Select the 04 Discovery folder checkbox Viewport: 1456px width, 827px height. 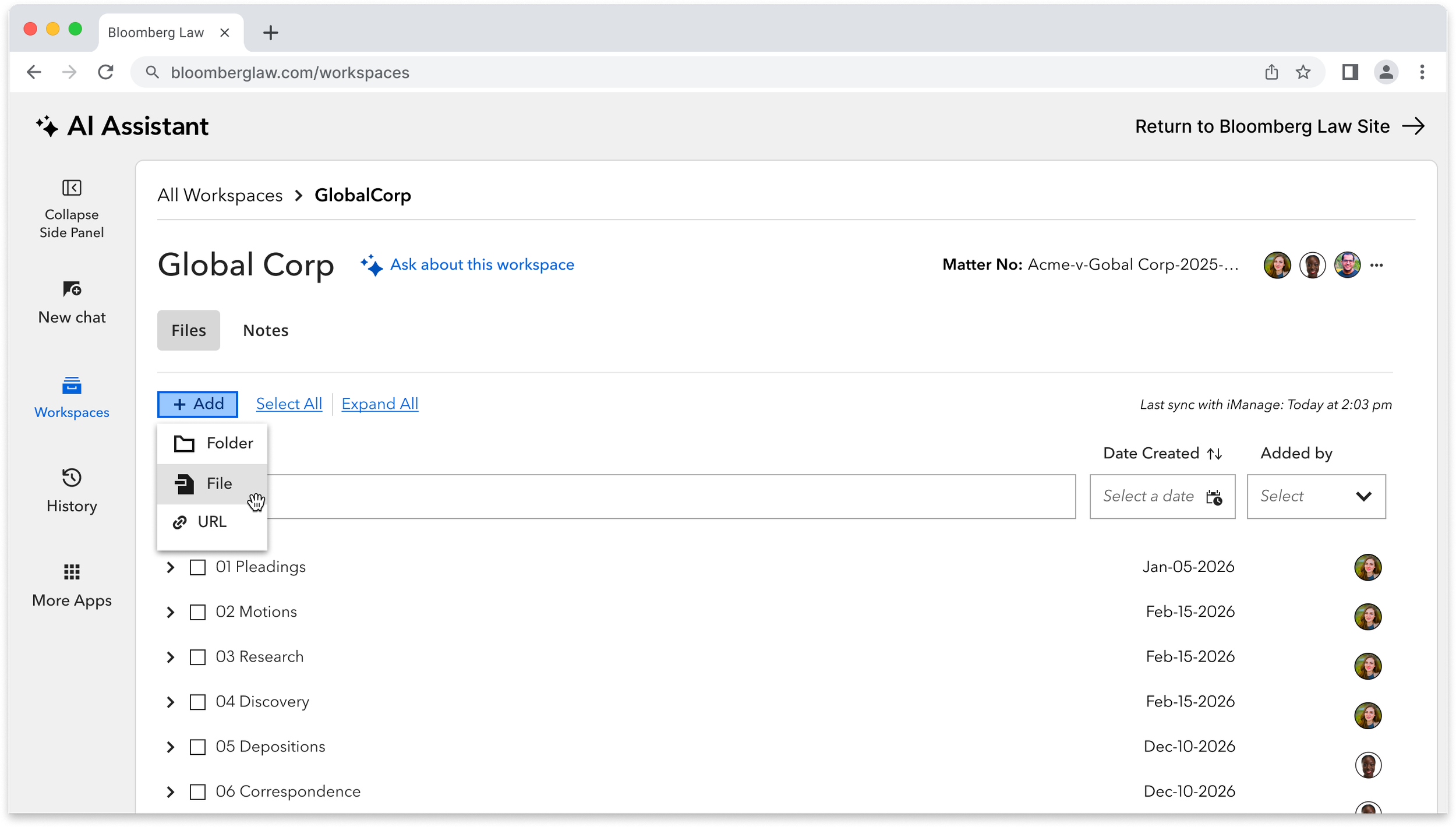tap(198, 702)
